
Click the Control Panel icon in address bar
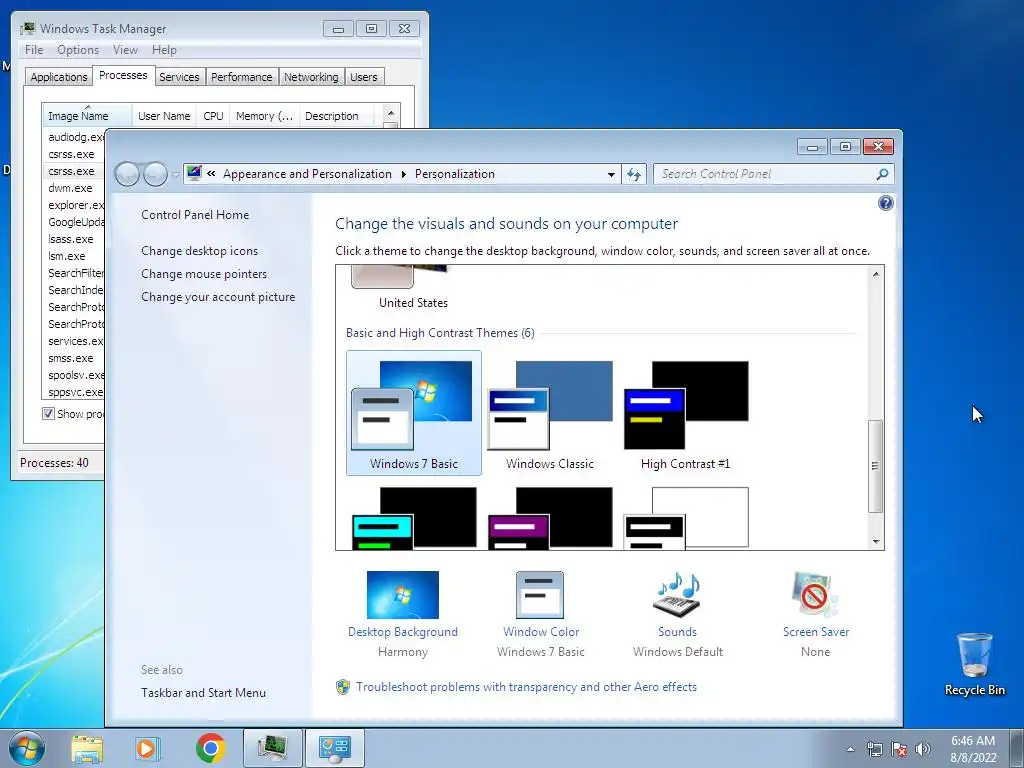(x=194, y=173)
